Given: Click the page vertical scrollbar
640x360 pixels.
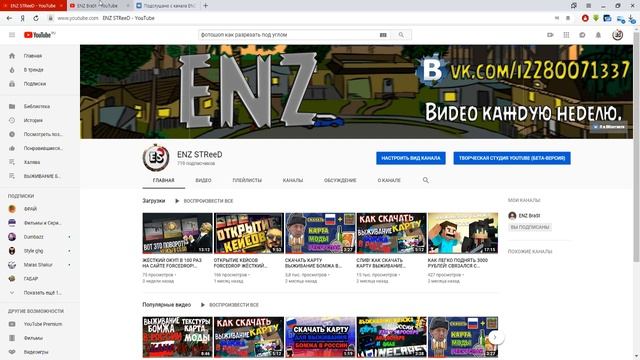Looking at the screenshot, I should [636, 147].
